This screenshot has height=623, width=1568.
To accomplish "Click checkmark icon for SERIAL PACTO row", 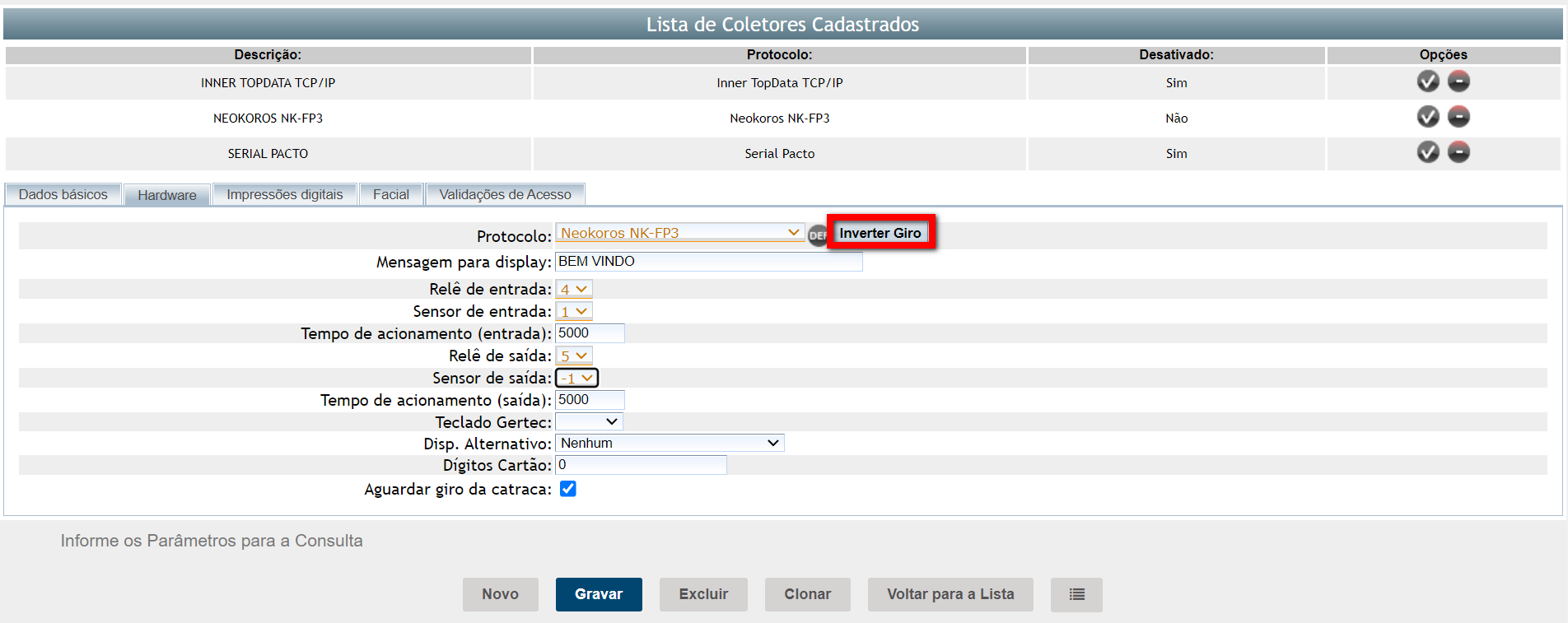I will pyautogui.click(x=1427, y=152).
